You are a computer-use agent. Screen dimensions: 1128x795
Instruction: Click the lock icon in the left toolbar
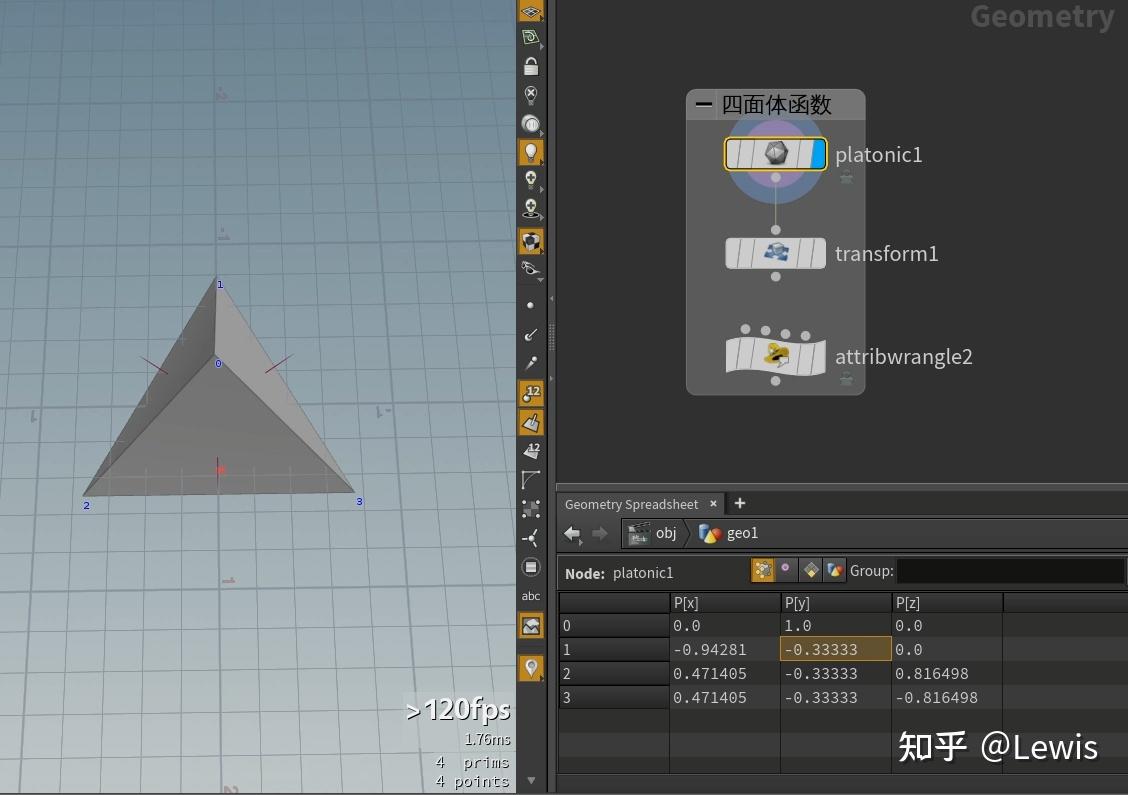coord(531,65)
